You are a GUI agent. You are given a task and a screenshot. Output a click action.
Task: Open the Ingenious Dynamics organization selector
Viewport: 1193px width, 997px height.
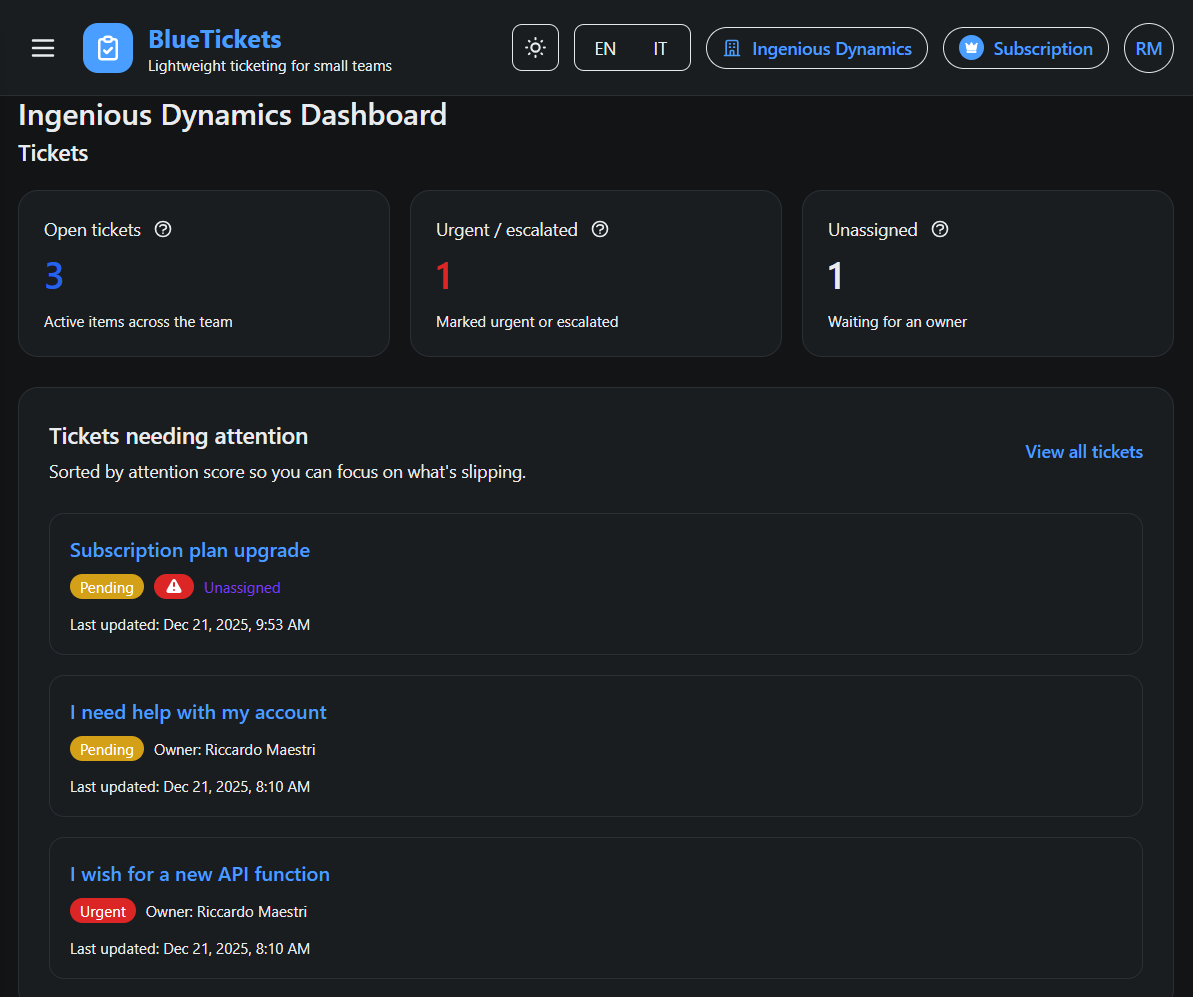point(816,47)
